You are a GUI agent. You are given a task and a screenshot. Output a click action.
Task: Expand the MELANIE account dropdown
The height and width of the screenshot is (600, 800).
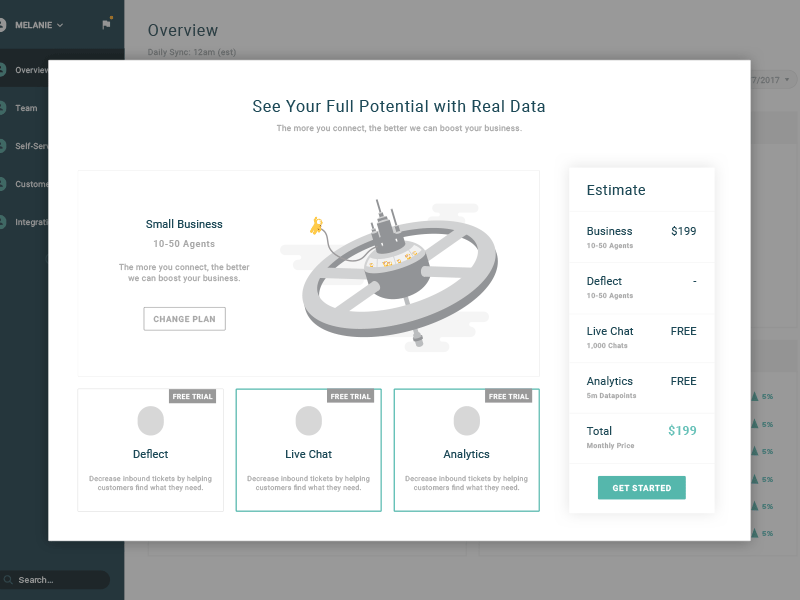point(38,24)
